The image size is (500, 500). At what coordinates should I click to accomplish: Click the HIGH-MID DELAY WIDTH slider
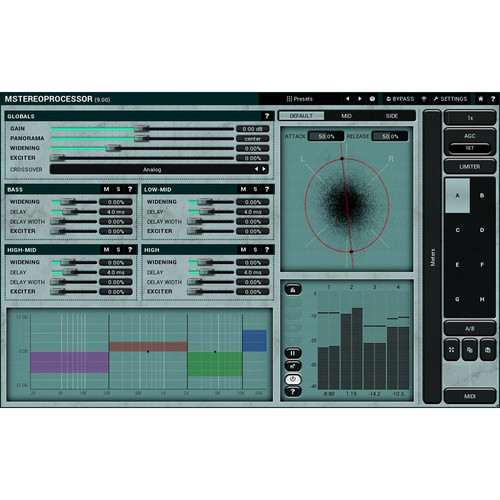[x=74, y=282]
